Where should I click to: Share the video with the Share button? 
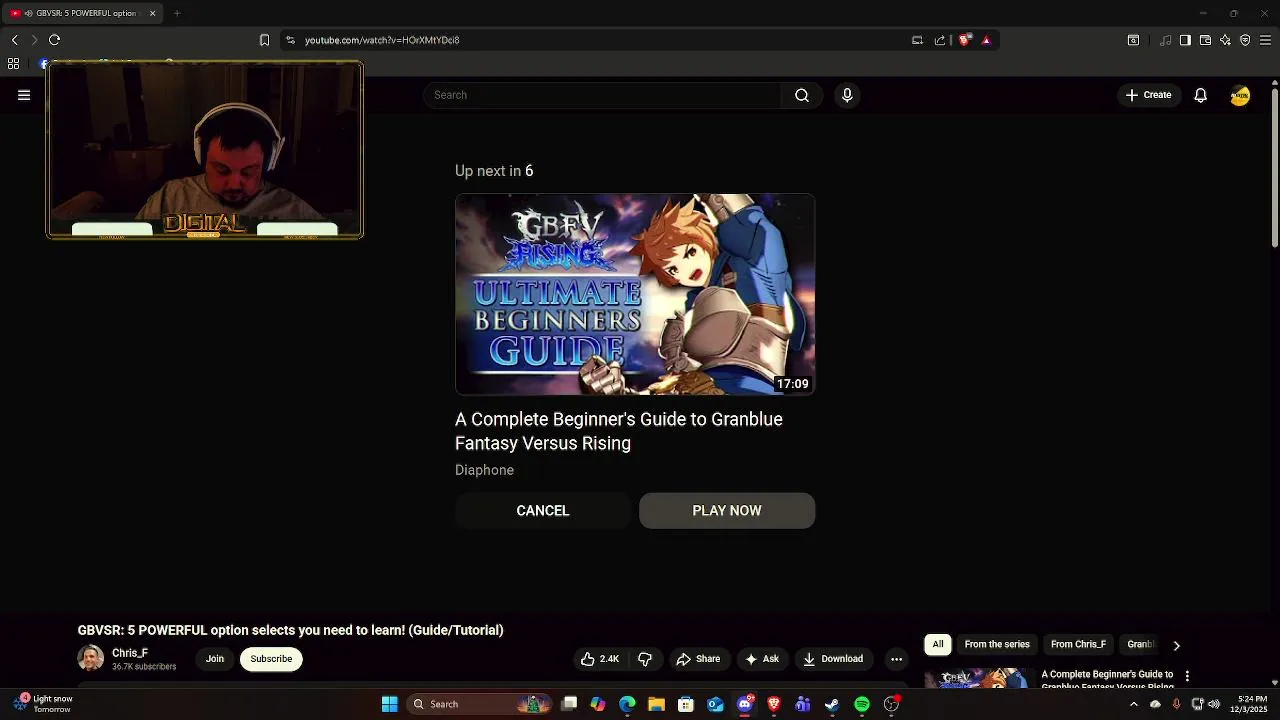click(x=698, y=659)
